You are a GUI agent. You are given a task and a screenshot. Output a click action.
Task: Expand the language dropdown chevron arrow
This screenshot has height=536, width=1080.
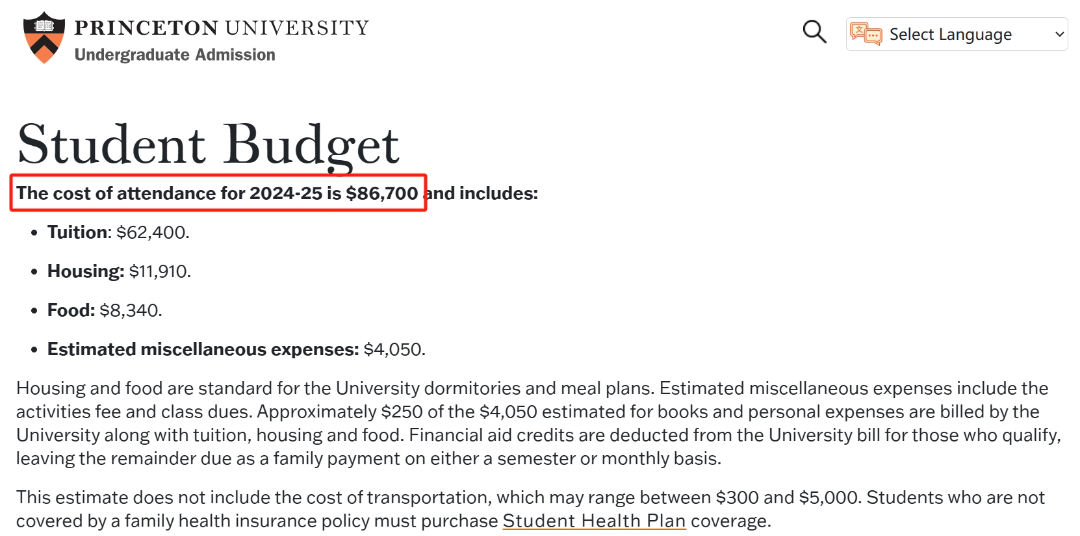(1059, 34)
